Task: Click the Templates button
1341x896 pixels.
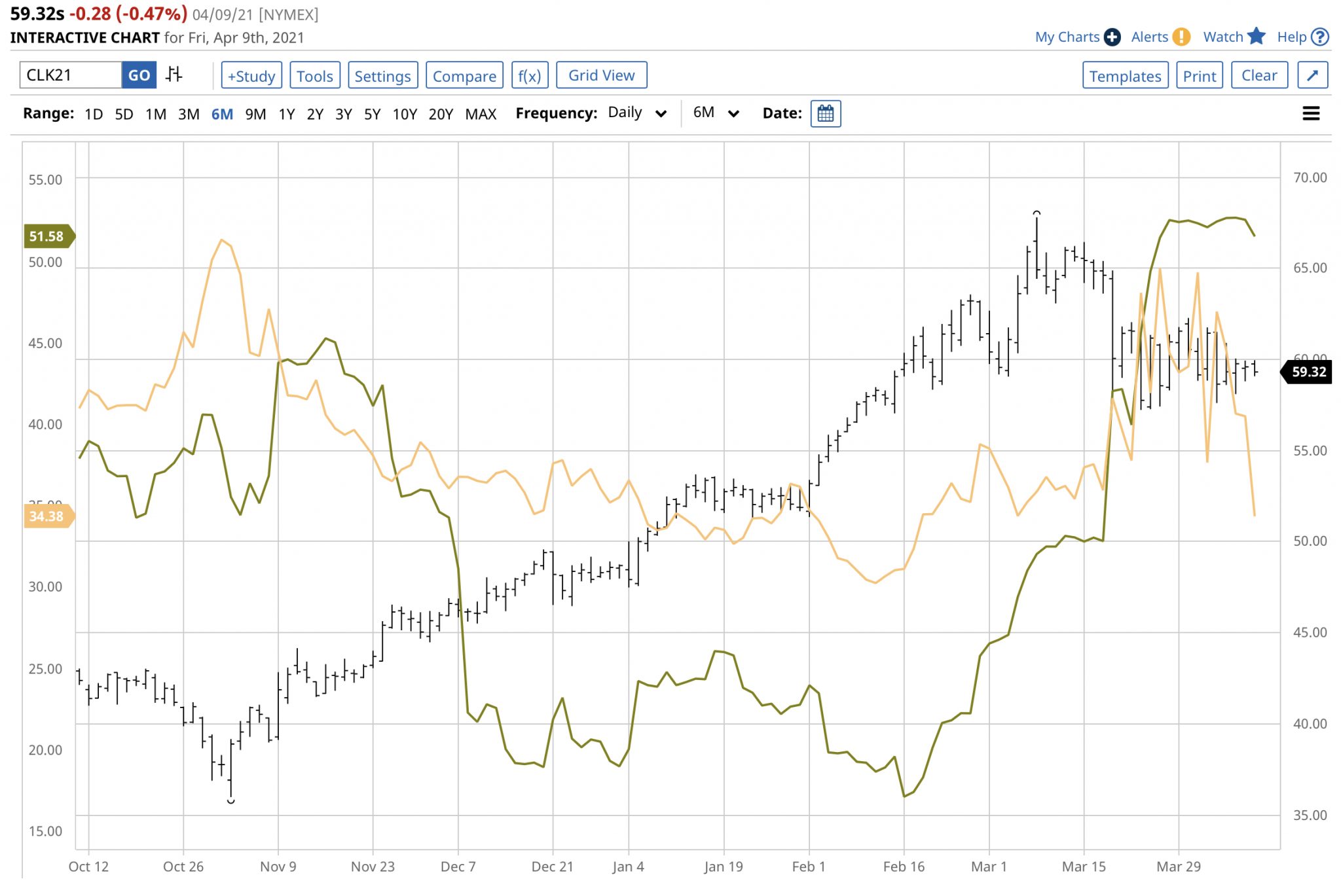Action: click(1126, 75)
